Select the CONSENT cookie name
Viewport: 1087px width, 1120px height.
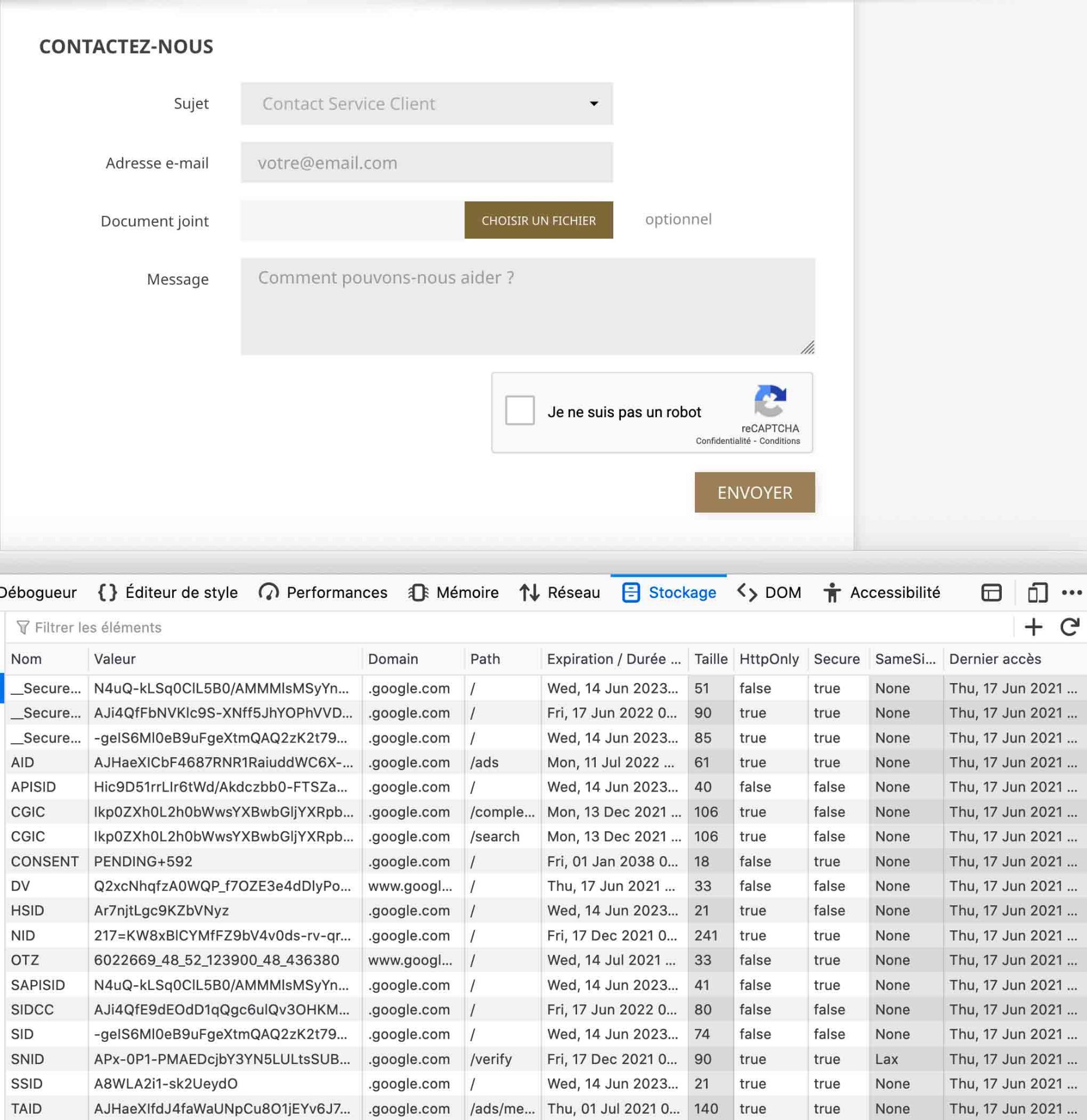point(45,862)
